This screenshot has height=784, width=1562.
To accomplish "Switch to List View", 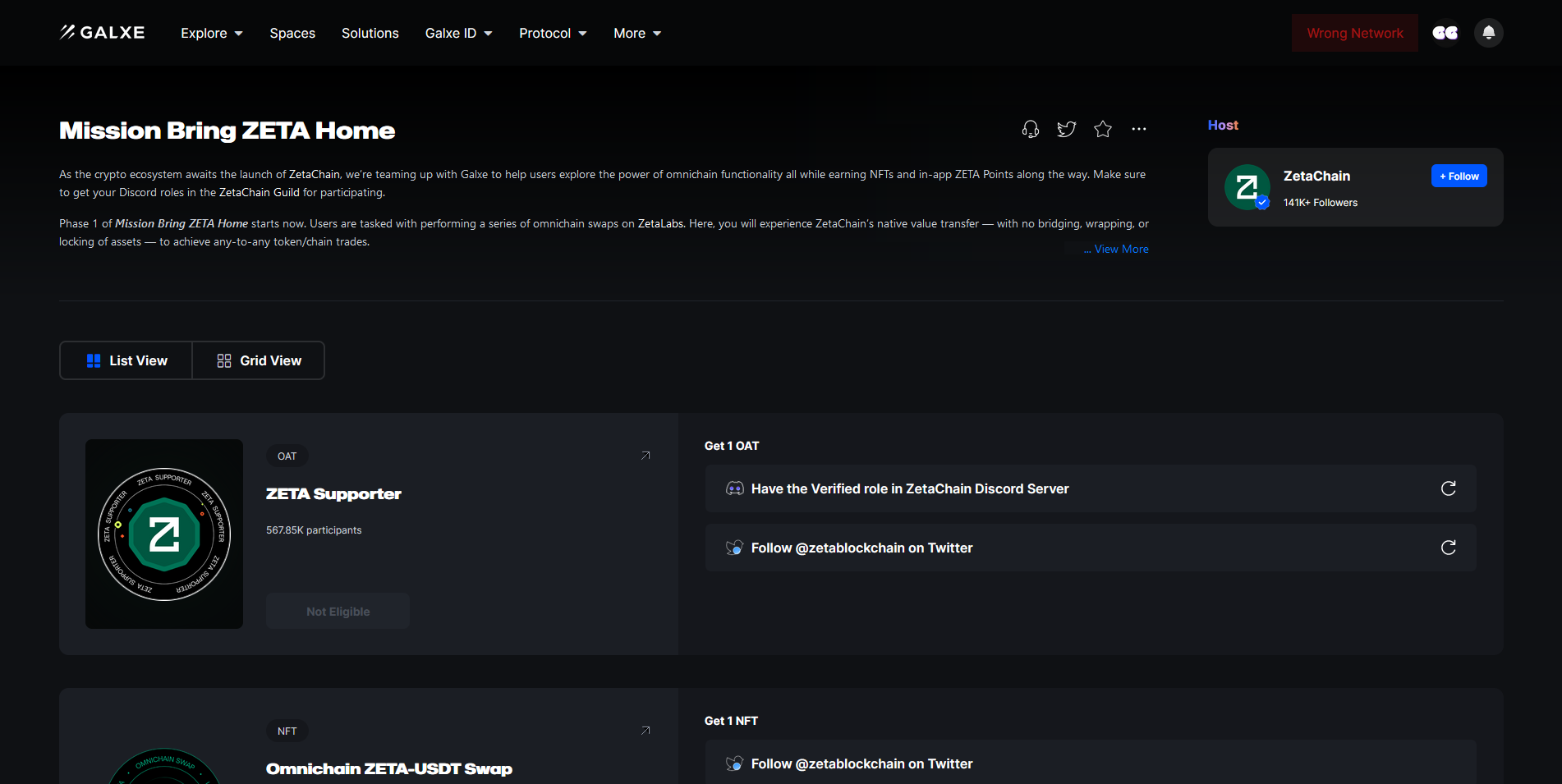I will click(x=126, y=360).
